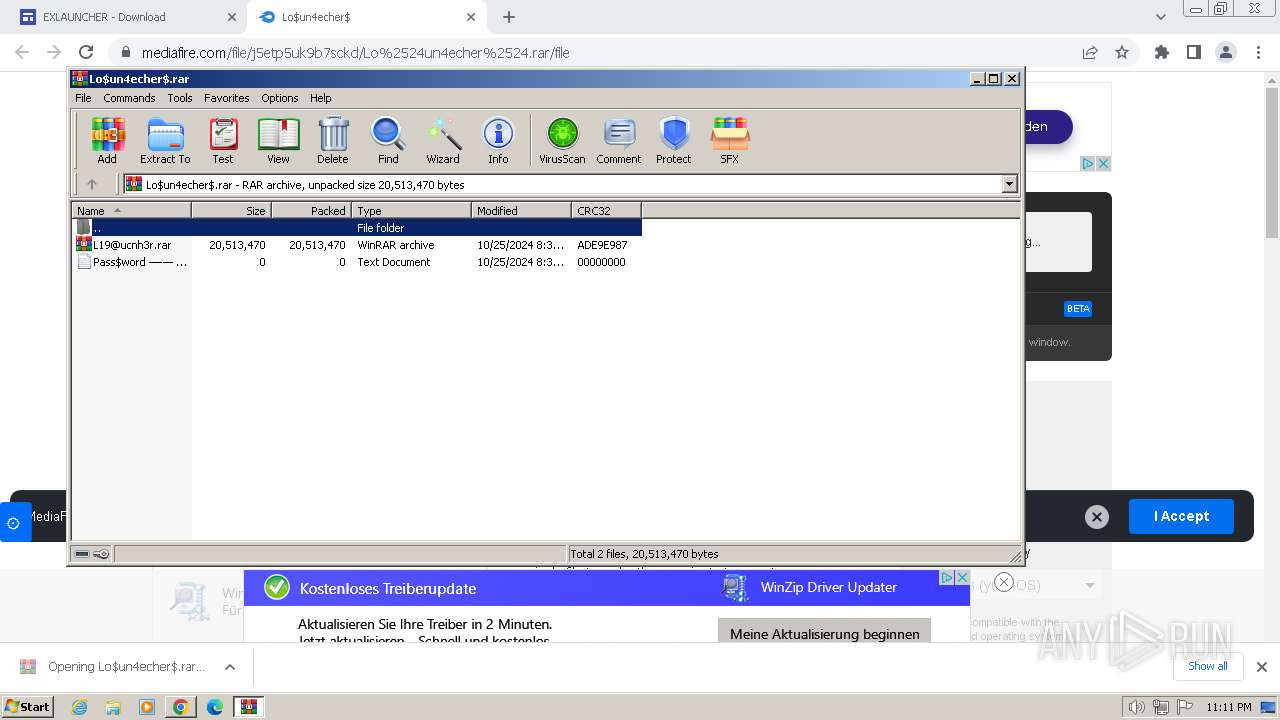1280x720 pixels.
Task: Click the drive selector icon in status bar
Action: (82, 554)
